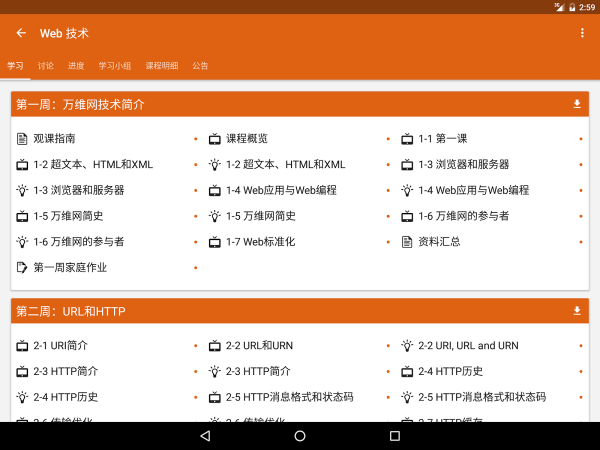Switch to the 讨论 tab
Image resolution: width=600 pixels, height=450 pixels.
(46, 66)
